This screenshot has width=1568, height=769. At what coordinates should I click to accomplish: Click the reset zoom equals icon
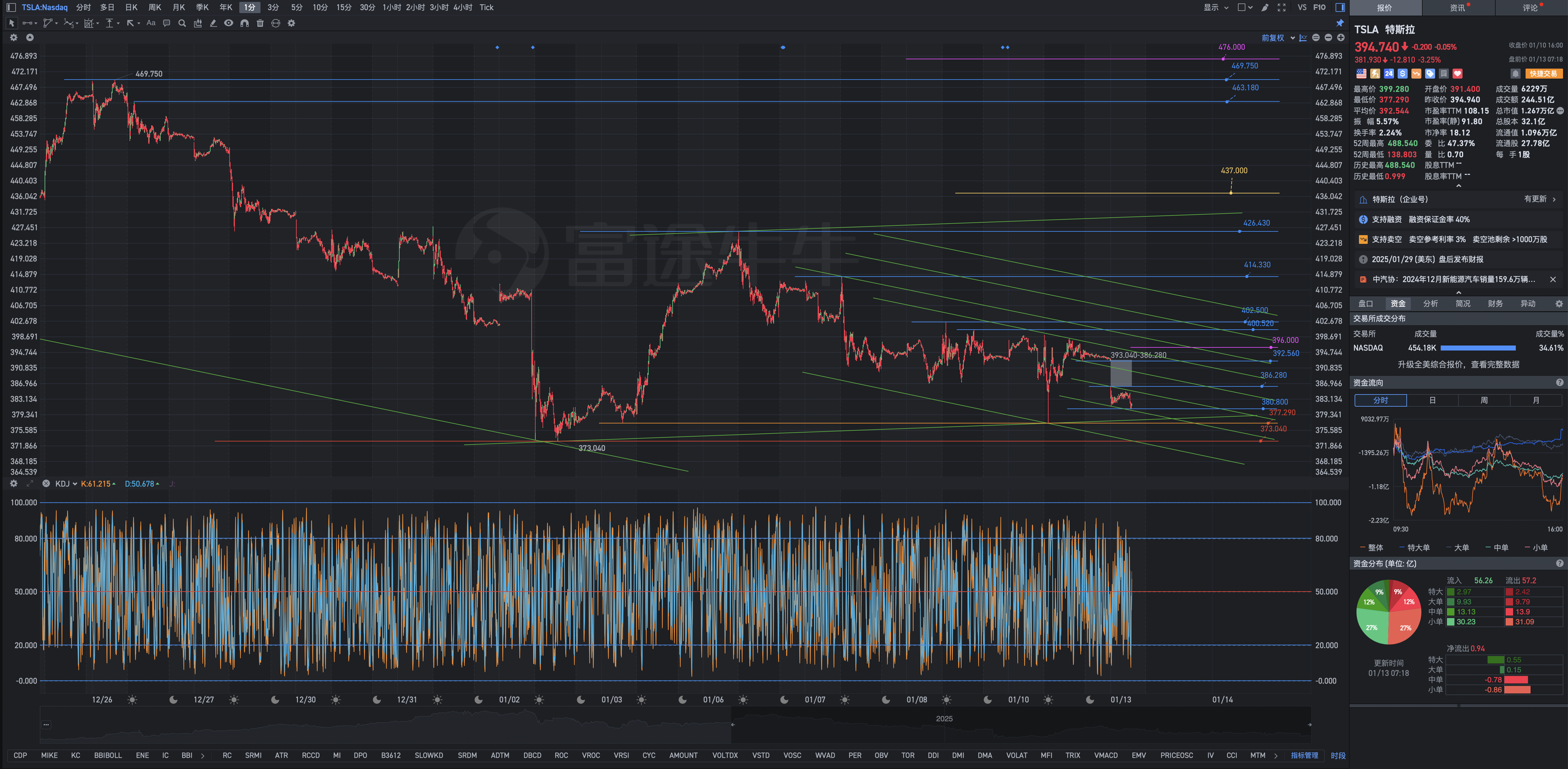1316,38
